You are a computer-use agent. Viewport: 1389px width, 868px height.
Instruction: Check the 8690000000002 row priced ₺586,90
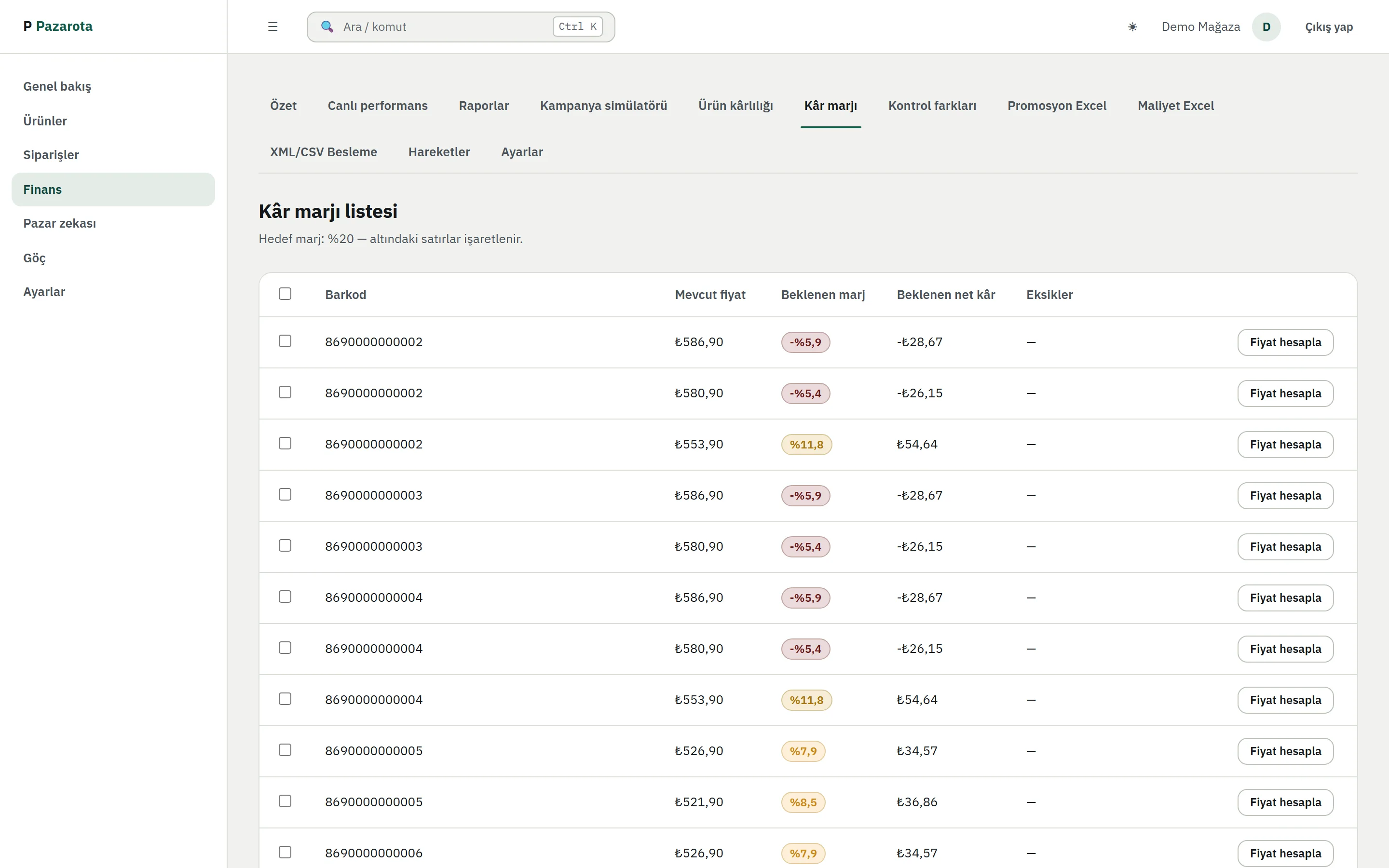coord(285,341)
